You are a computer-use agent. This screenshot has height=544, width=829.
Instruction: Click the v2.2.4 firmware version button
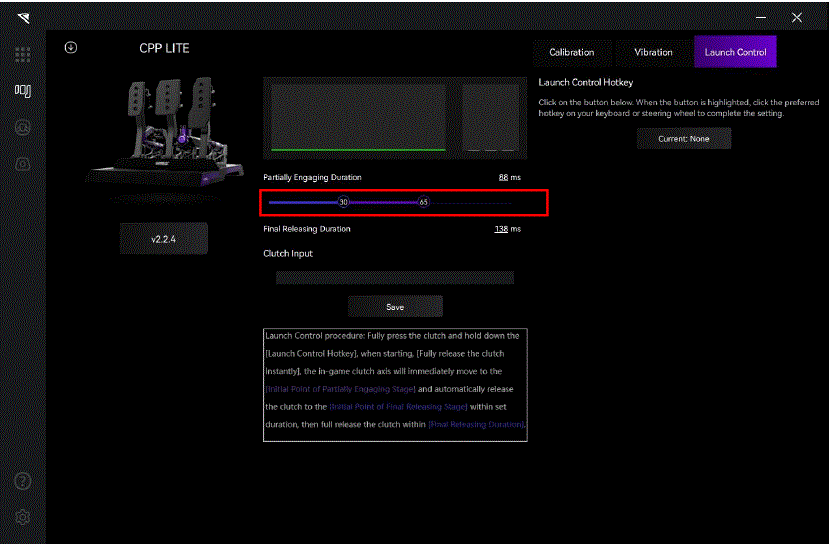point(163,239)
